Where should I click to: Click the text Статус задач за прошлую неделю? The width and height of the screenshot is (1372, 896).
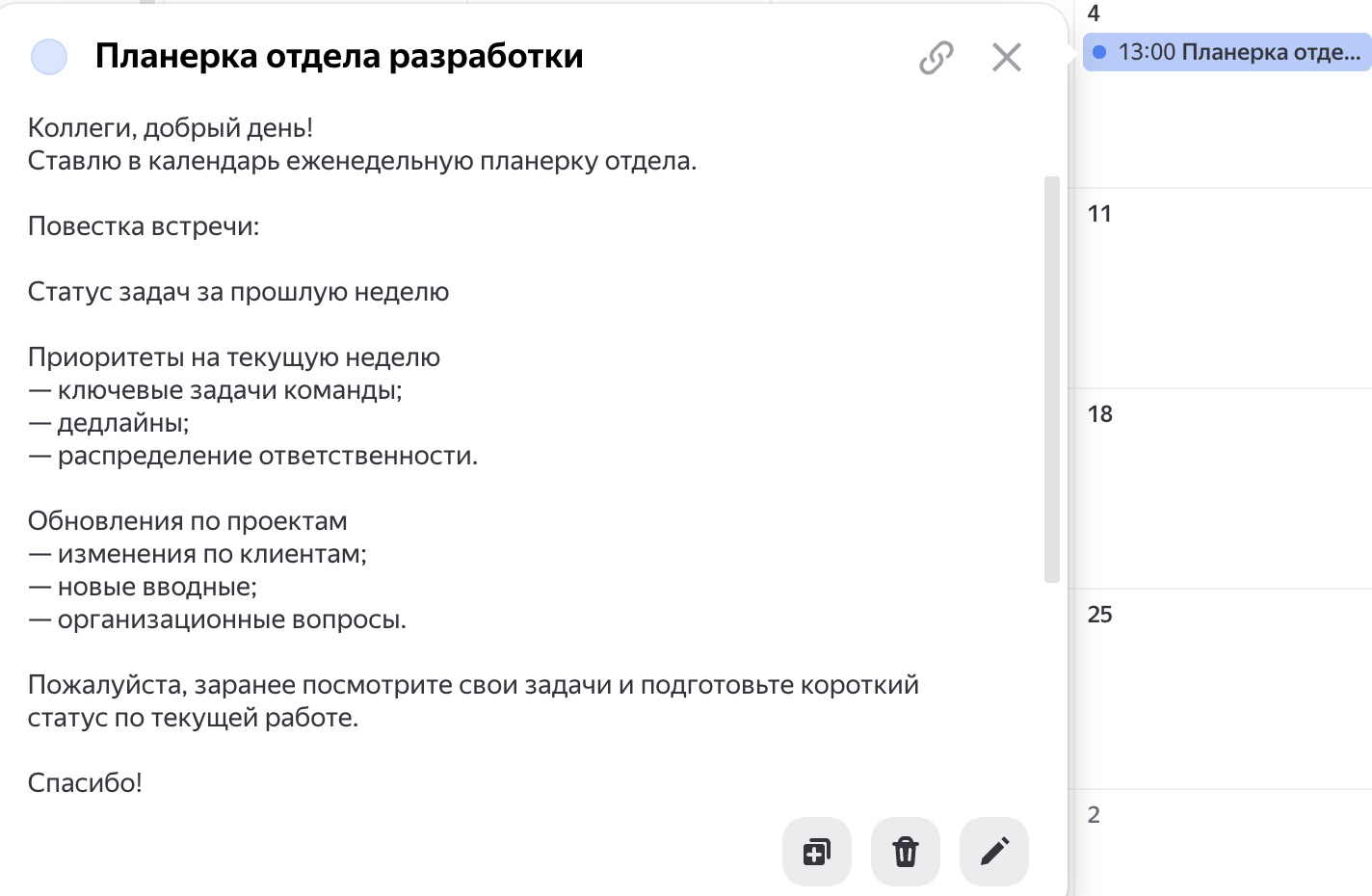coord(238,292)
